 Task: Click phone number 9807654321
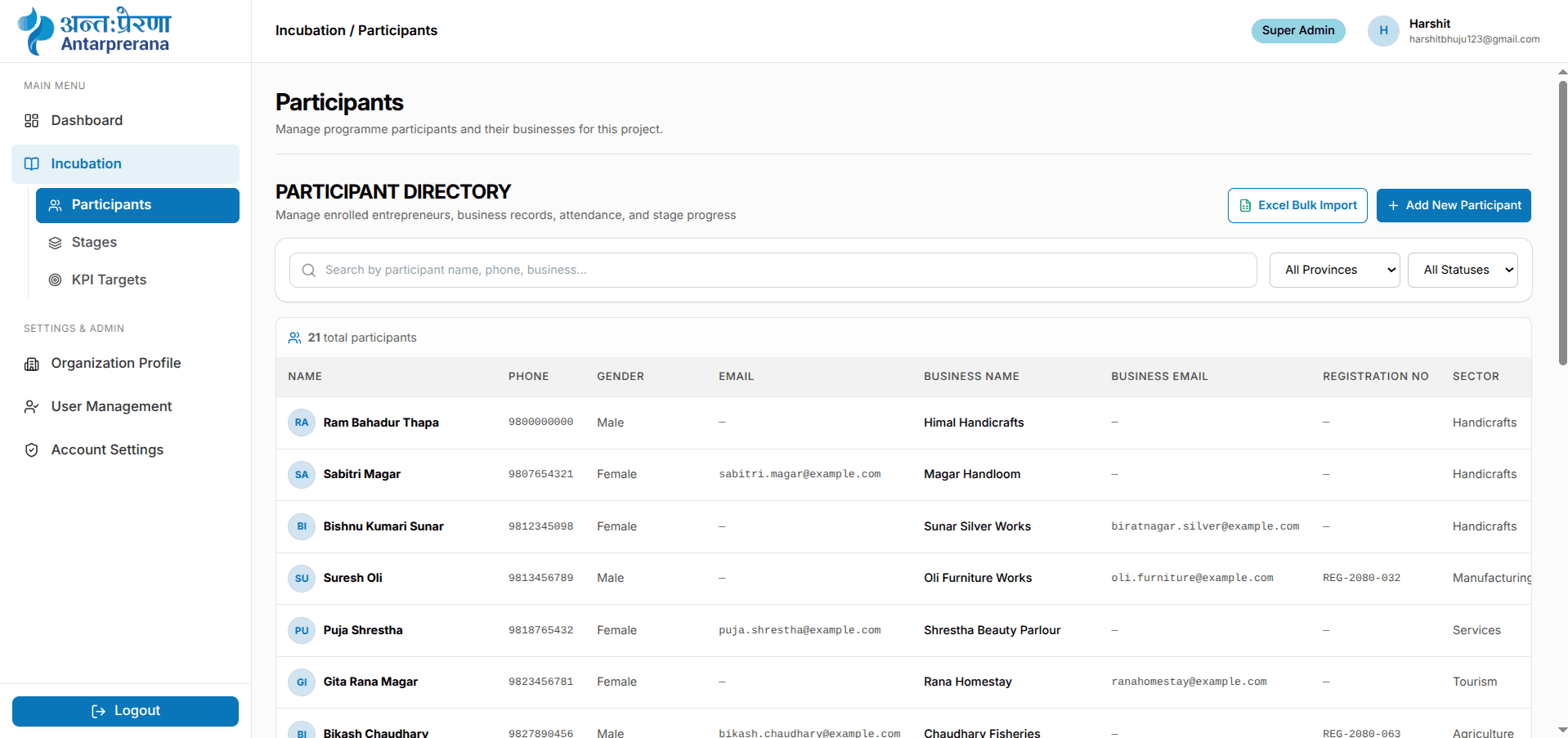pyautogui.click(x=540, y=475)
